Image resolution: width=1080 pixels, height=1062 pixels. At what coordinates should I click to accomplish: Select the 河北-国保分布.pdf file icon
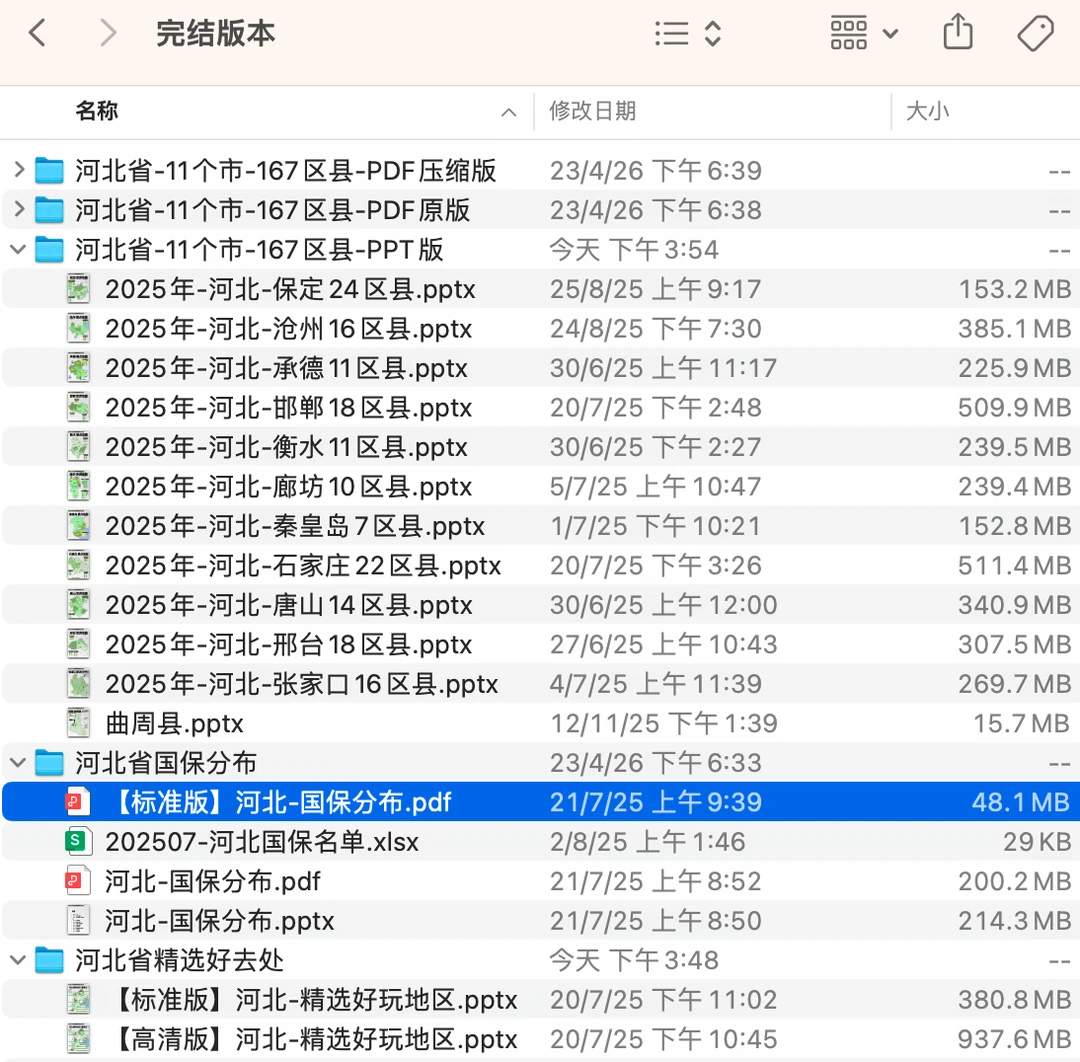point(78,882)
